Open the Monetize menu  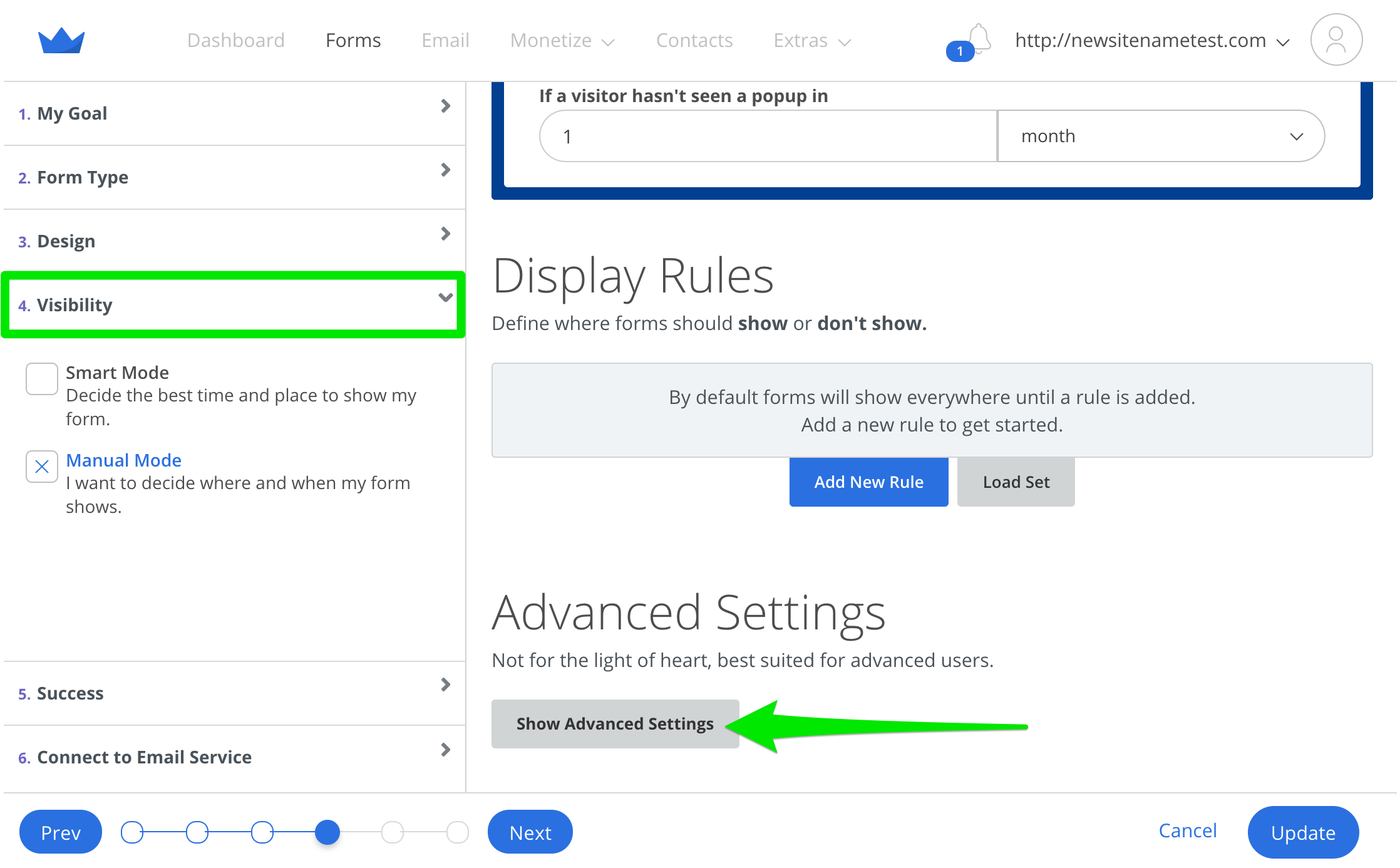[x=562, y=41]
